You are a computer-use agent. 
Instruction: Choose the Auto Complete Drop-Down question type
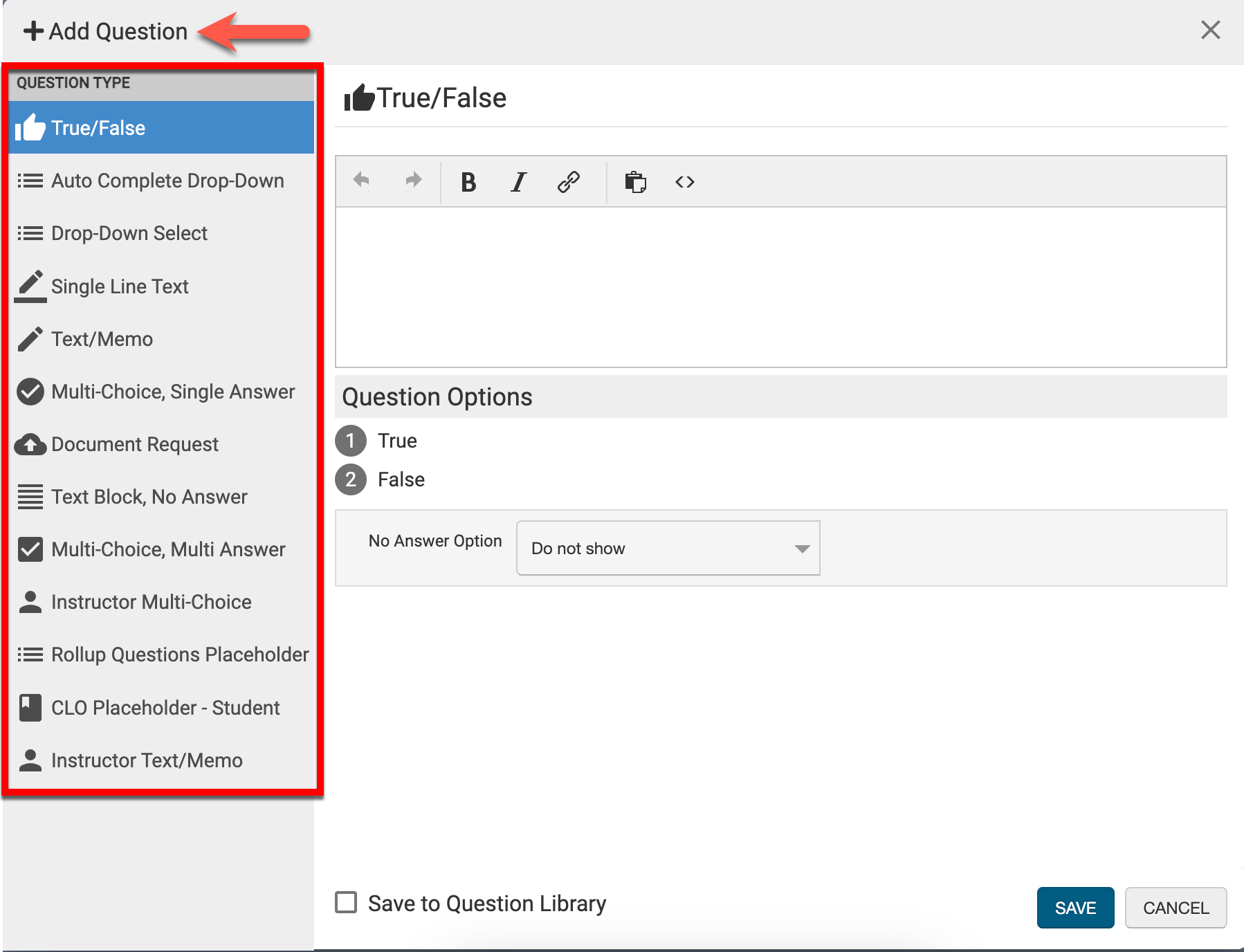[x=167, y=181]
